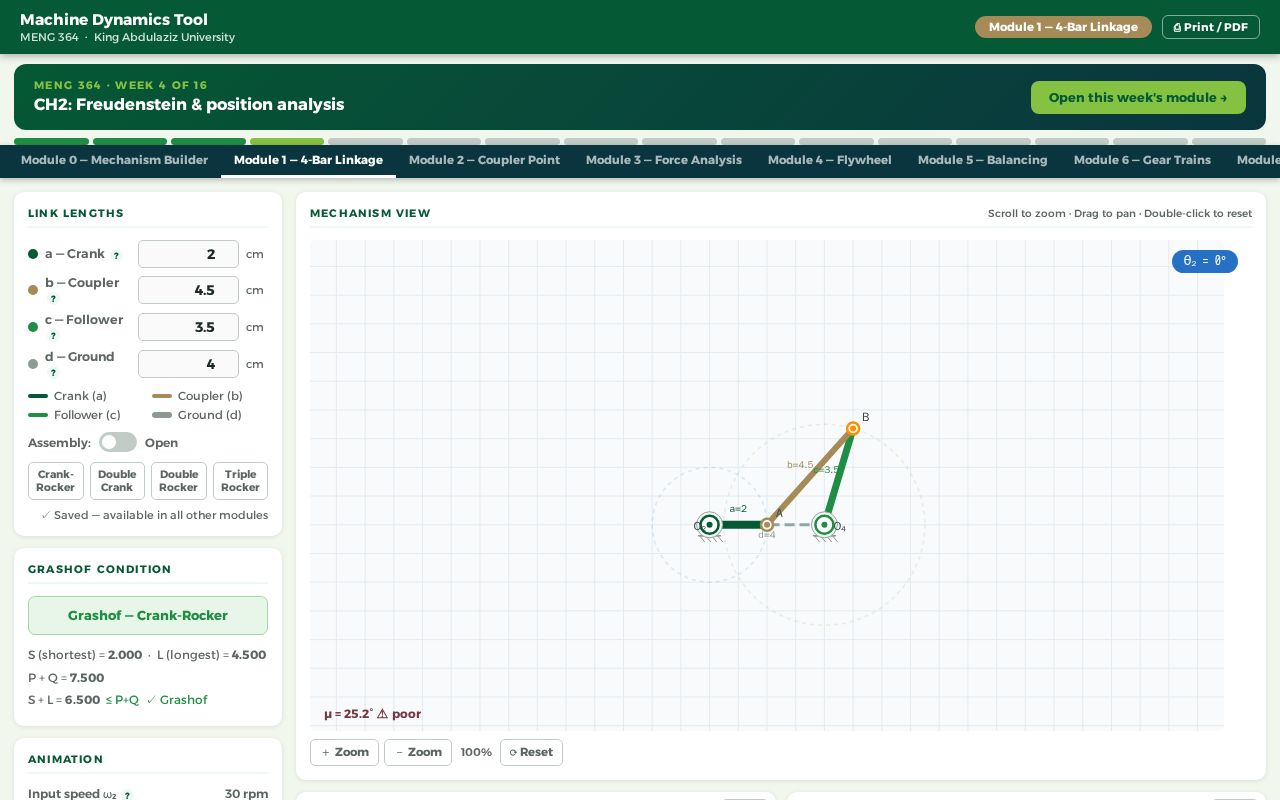Click the 100% zoom level readout

click(476, 752)
